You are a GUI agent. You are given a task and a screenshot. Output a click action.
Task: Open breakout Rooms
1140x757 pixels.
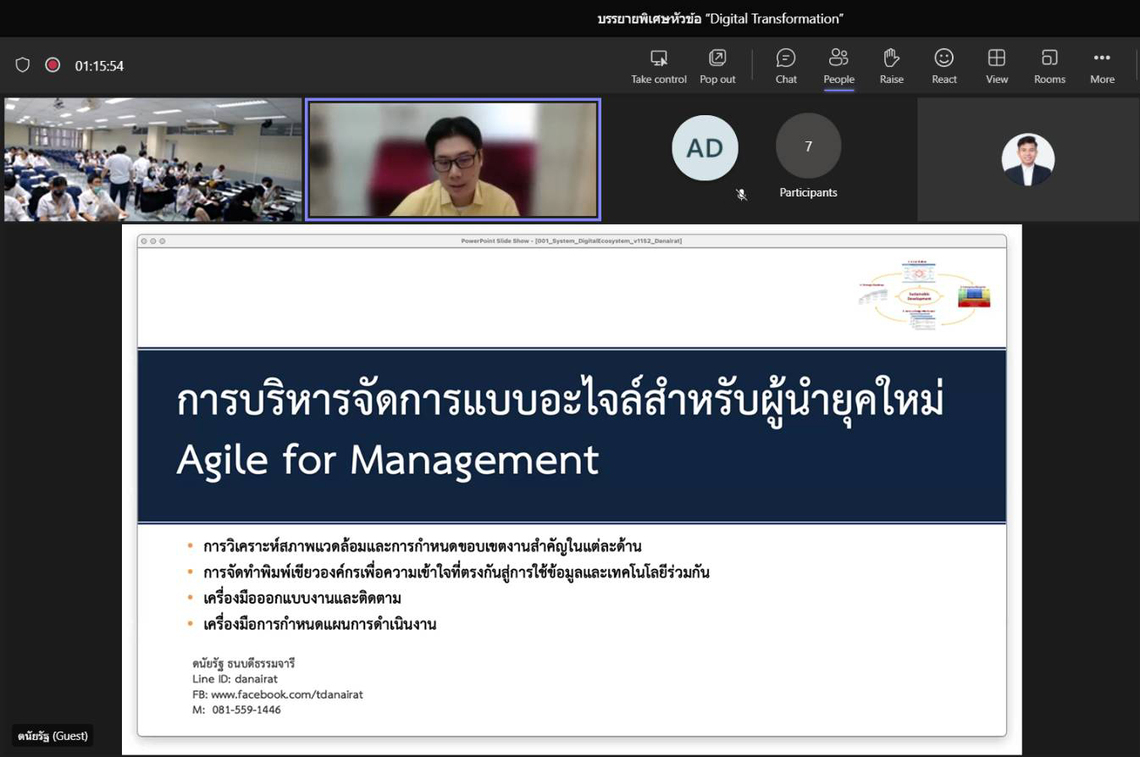[x=1049, y=66]
